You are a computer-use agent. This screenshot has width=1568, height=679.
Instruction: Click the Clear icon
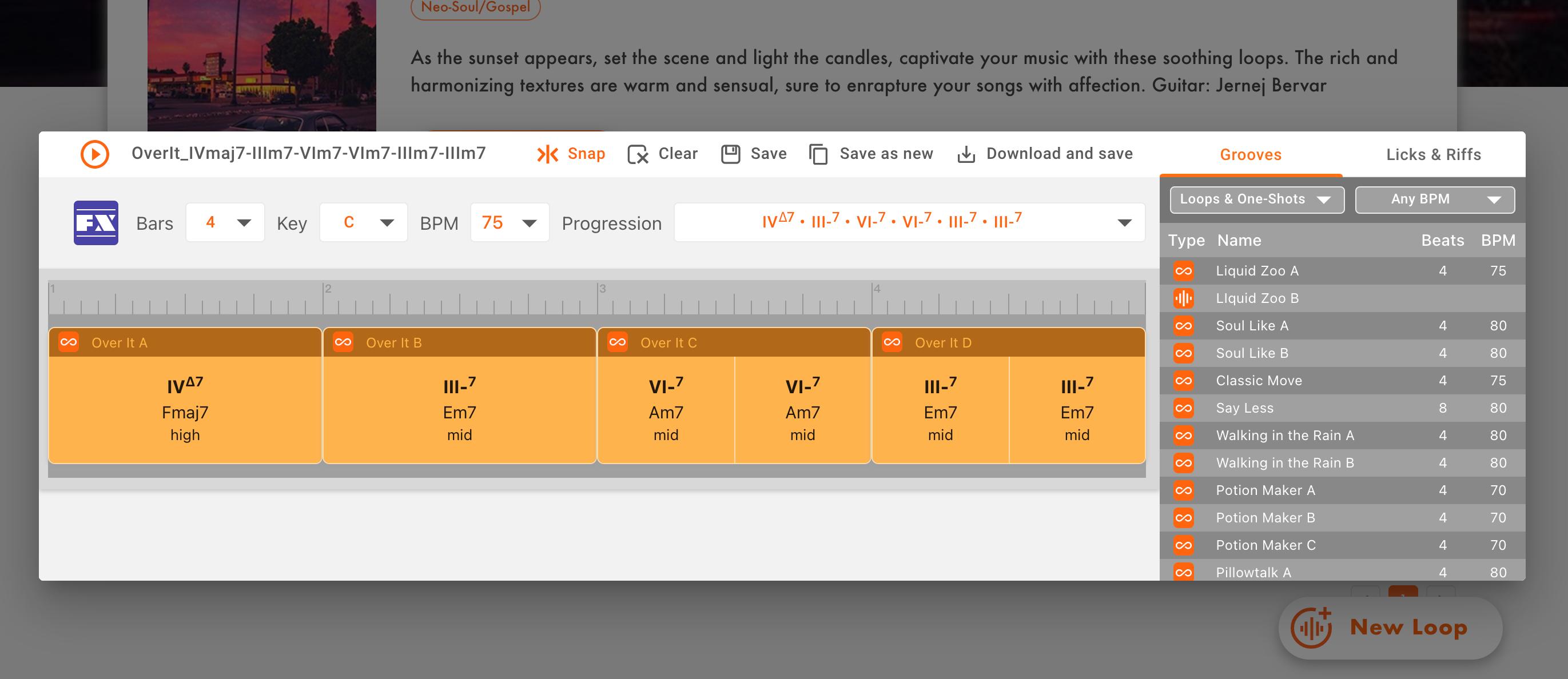[x=637, y=154]
